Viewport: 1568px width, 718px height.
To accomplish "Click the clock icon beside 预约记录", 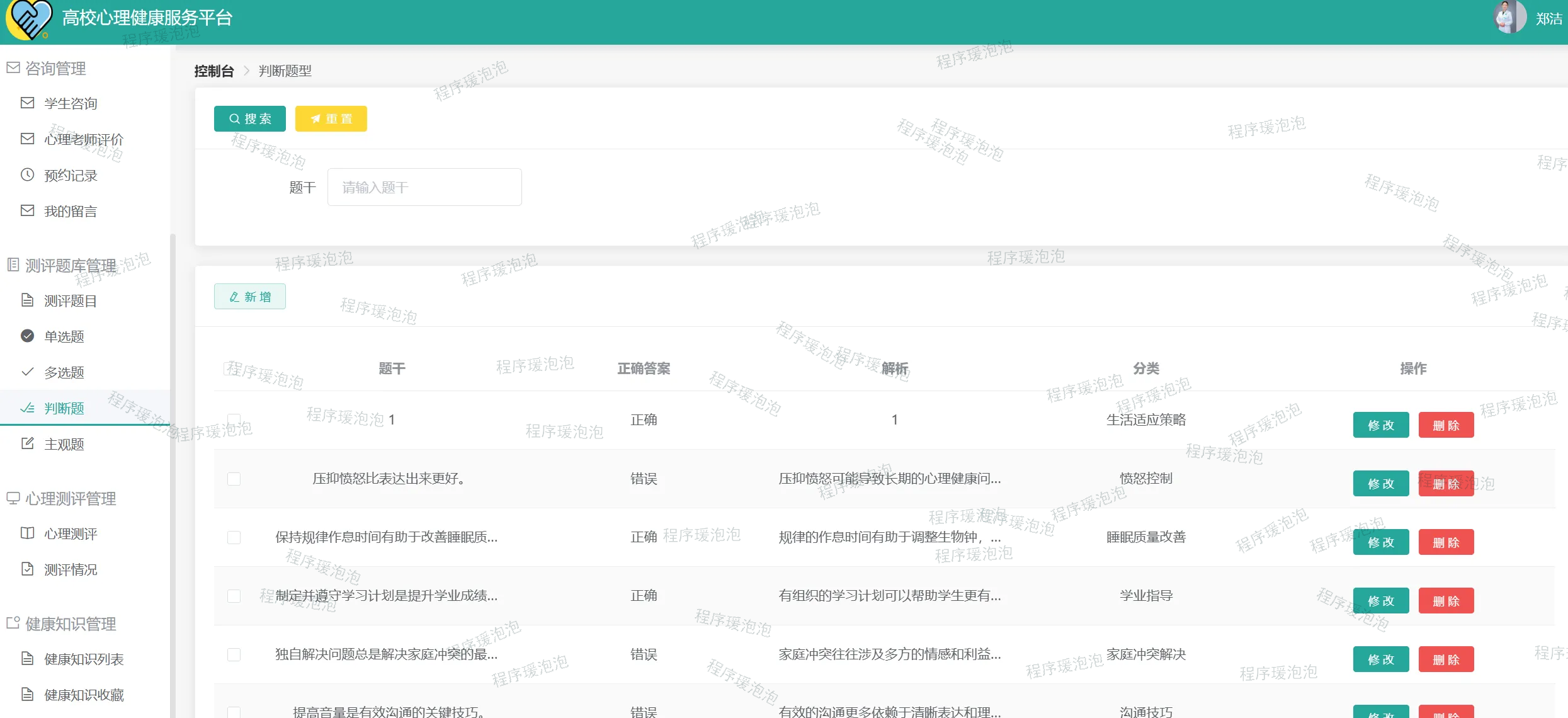I will coord(27,175).
